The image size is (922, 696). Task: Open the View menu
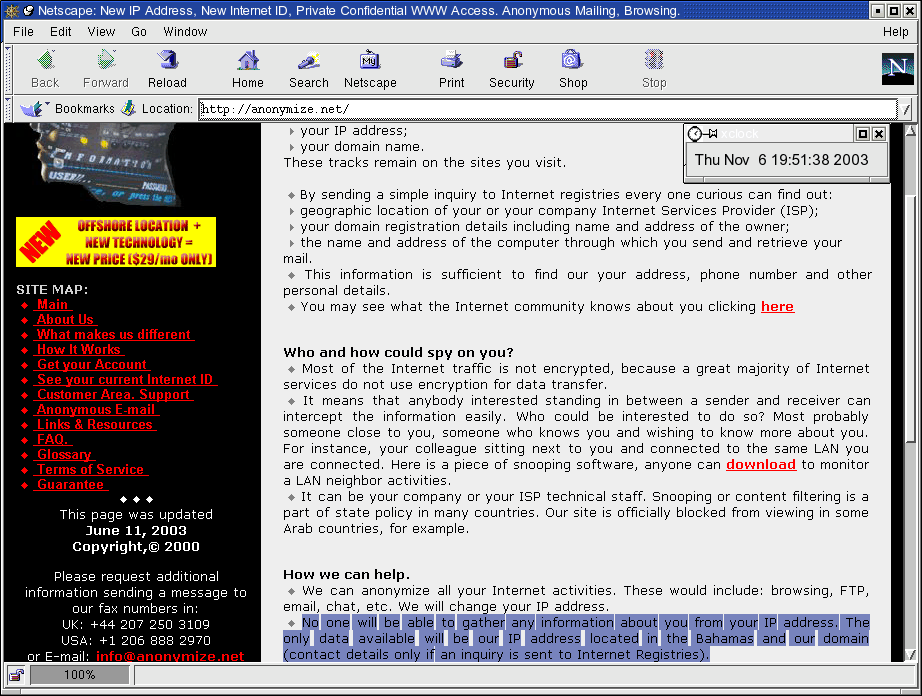click(101, 32)
